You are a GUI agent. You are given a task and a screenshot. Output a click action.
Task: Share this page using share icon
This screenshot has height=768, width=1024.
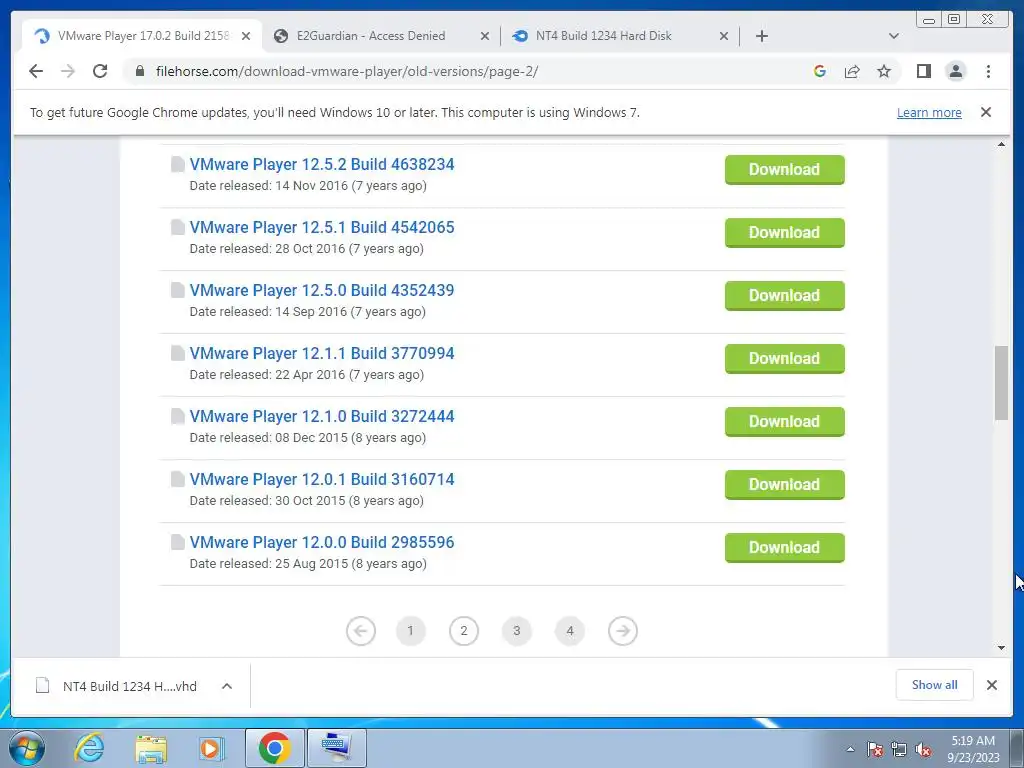pos(852,71)
